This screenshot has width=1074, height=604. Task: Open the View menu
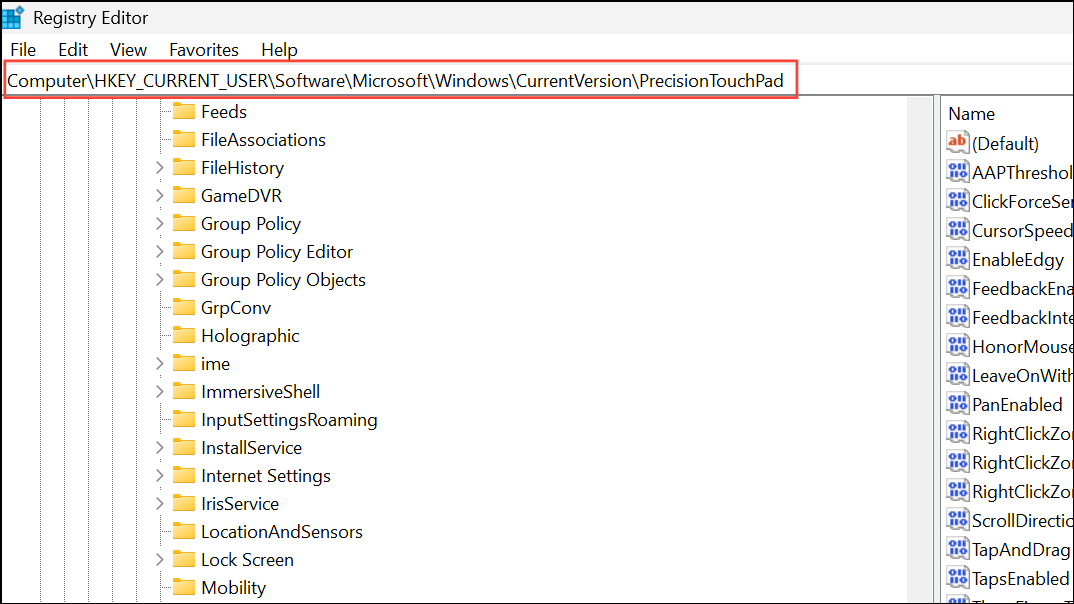pos(128,49)
